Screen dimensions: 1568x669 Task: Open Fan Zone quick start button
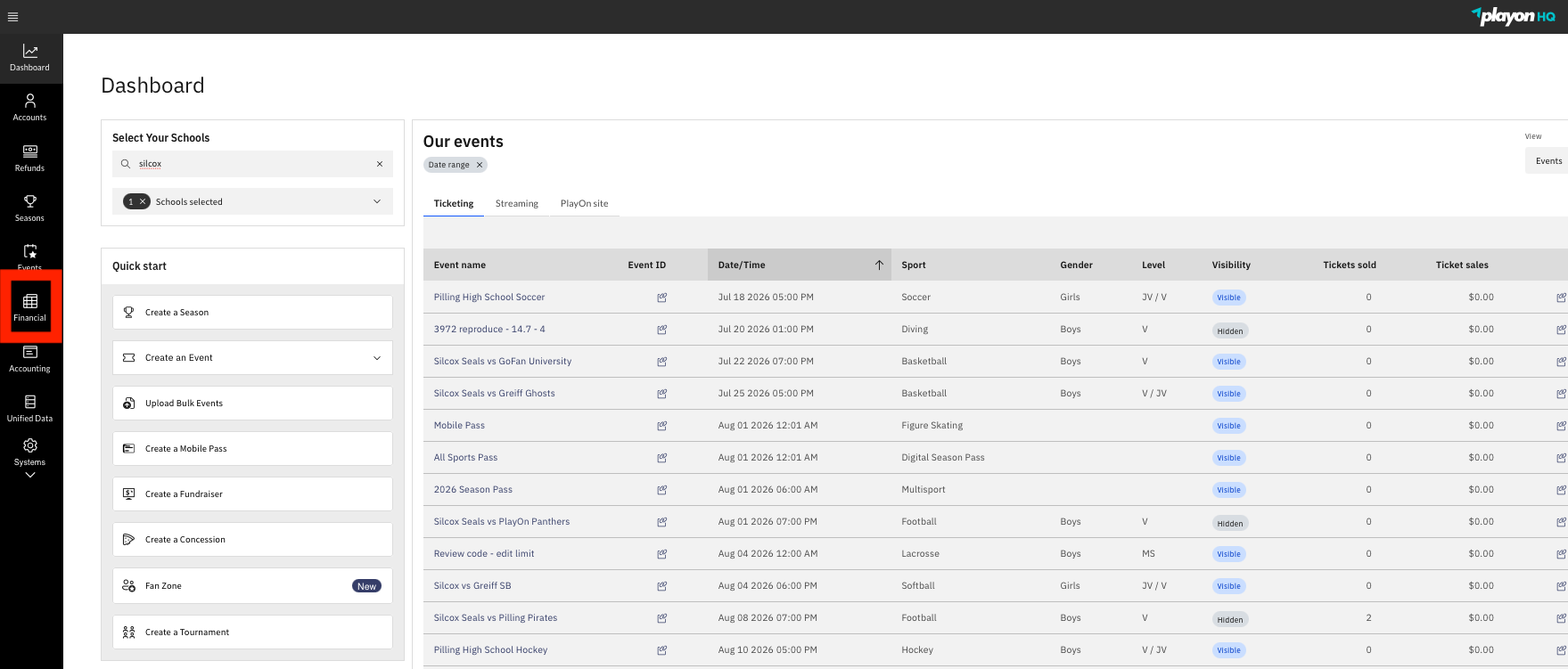click(x=253, y=586)
